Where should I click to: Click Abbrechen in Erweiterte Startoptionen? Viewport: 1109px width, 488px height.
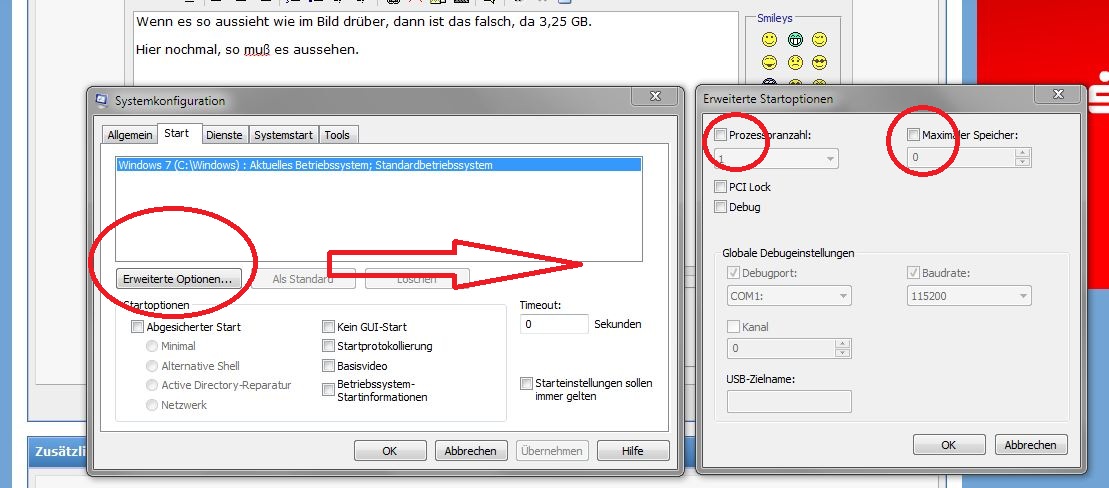click(1031, 445)
